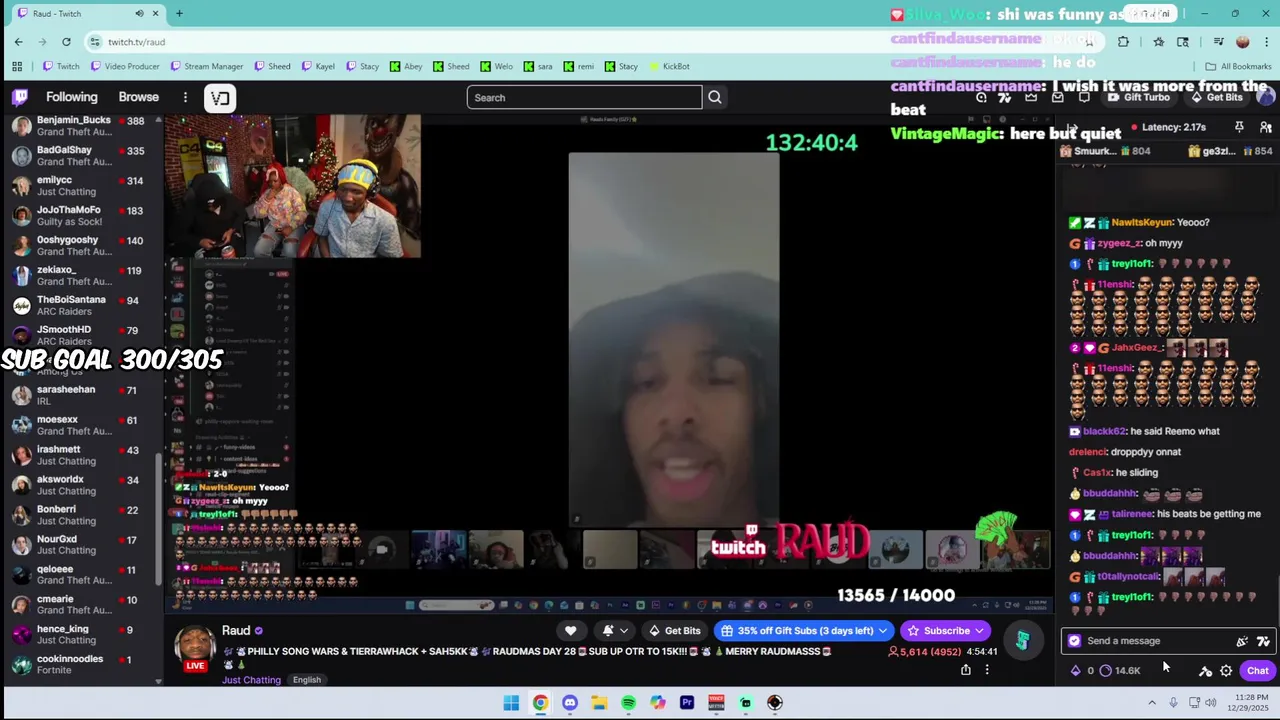Open the community users list icon
Image resolution: width=1280 pixels, height=720 pixels.
[1265, 127]
